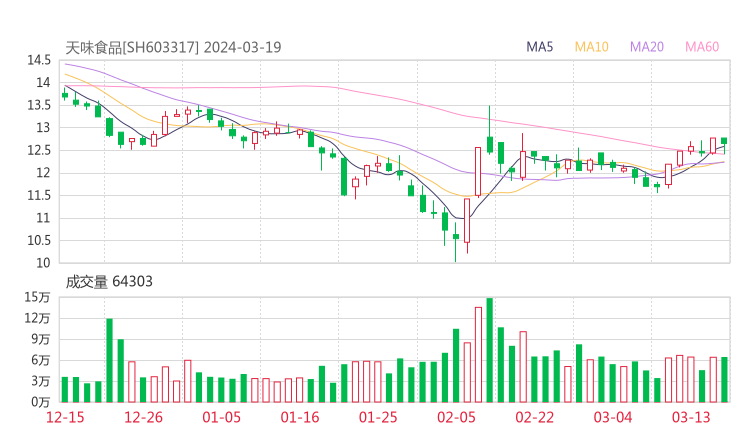Click the 12.5 price axis label
740x440 pixels.
pyautogui.click(x=39, y=150)
